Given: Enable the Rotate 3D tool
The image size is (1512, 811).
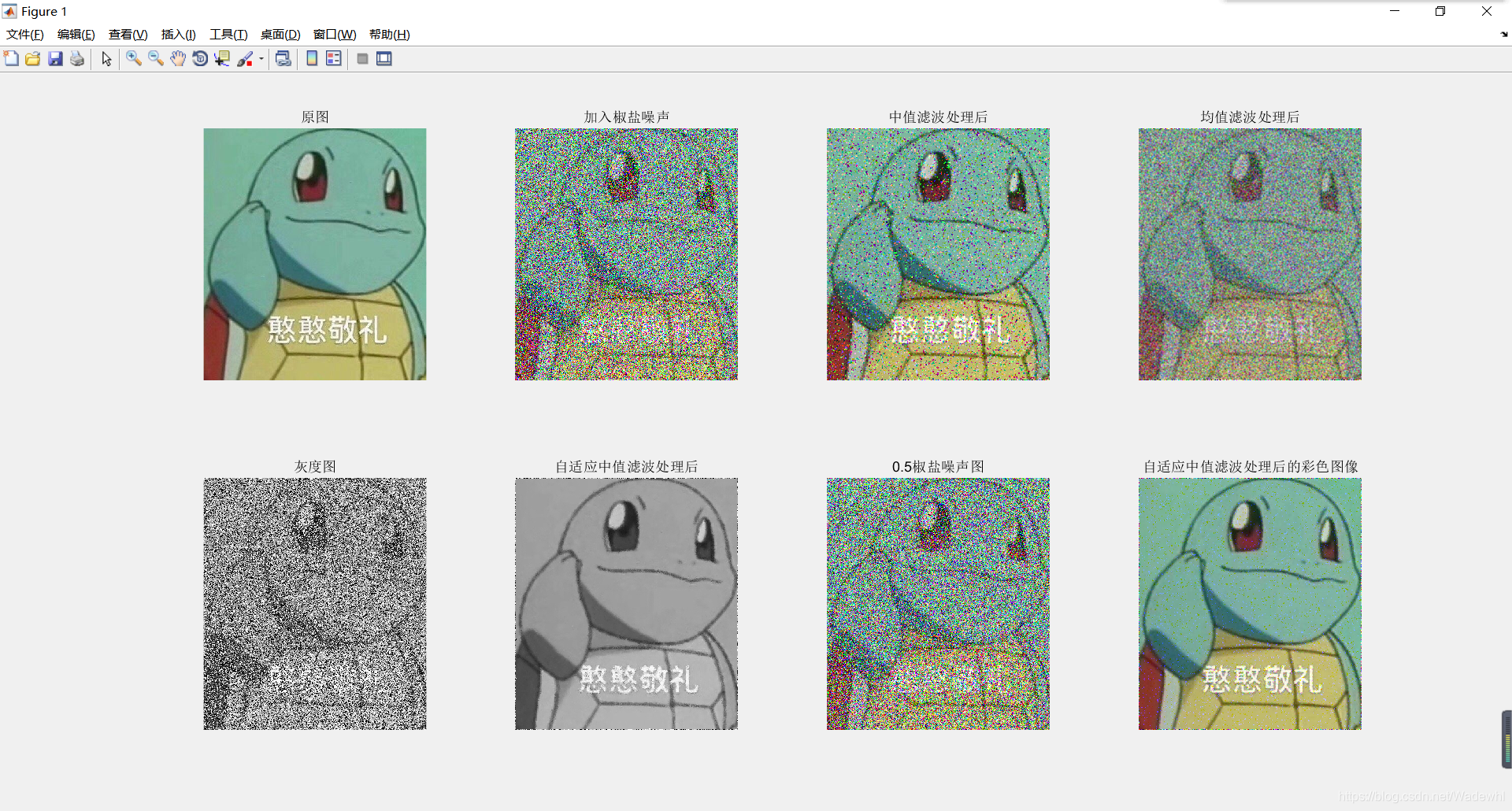Looking at the screenshot, I should click(200, 58).
